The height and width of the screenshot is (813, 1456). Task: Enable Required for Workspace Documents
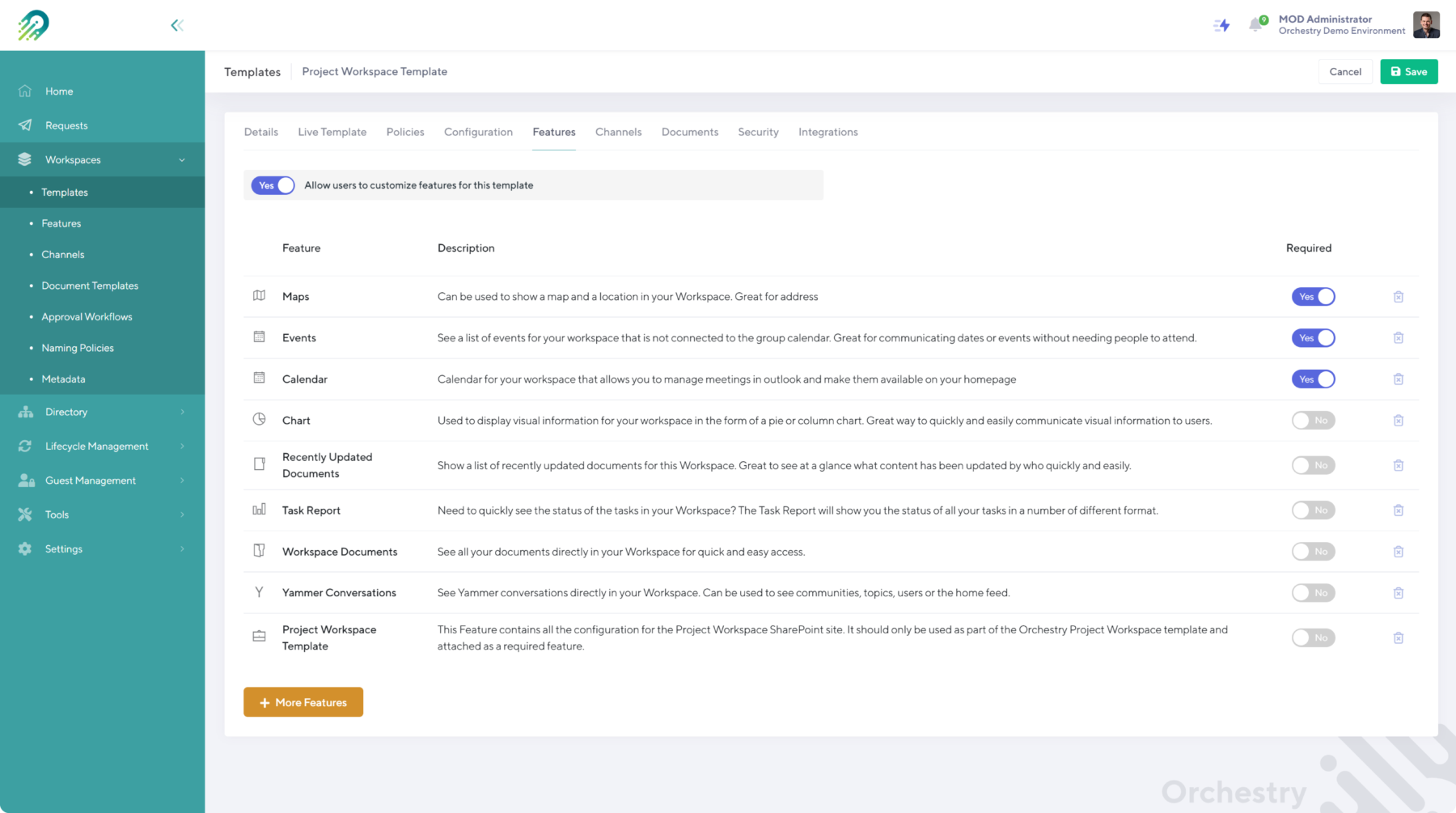point(1313,552)
